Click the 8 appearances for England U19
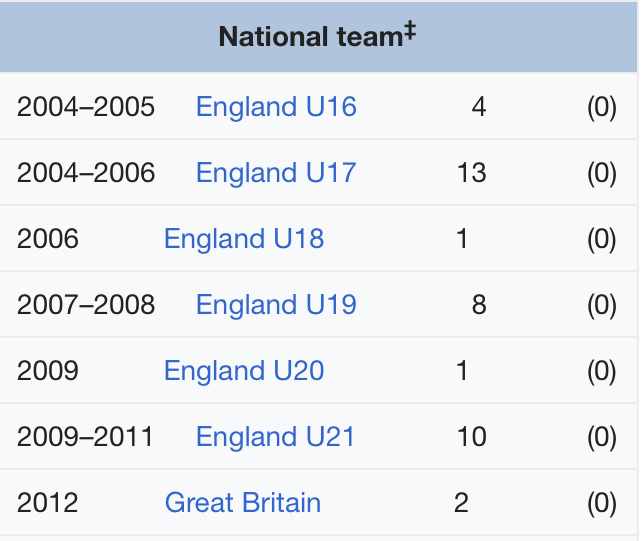Viewport: 643px width, 541px height. click(479, 305)
